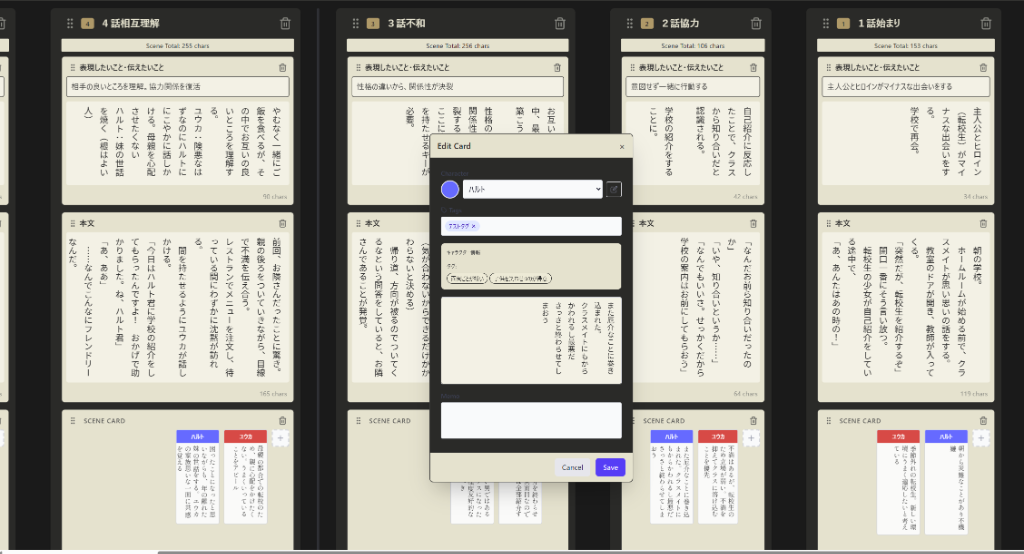Delete the 2話協力 scene column

756,24
